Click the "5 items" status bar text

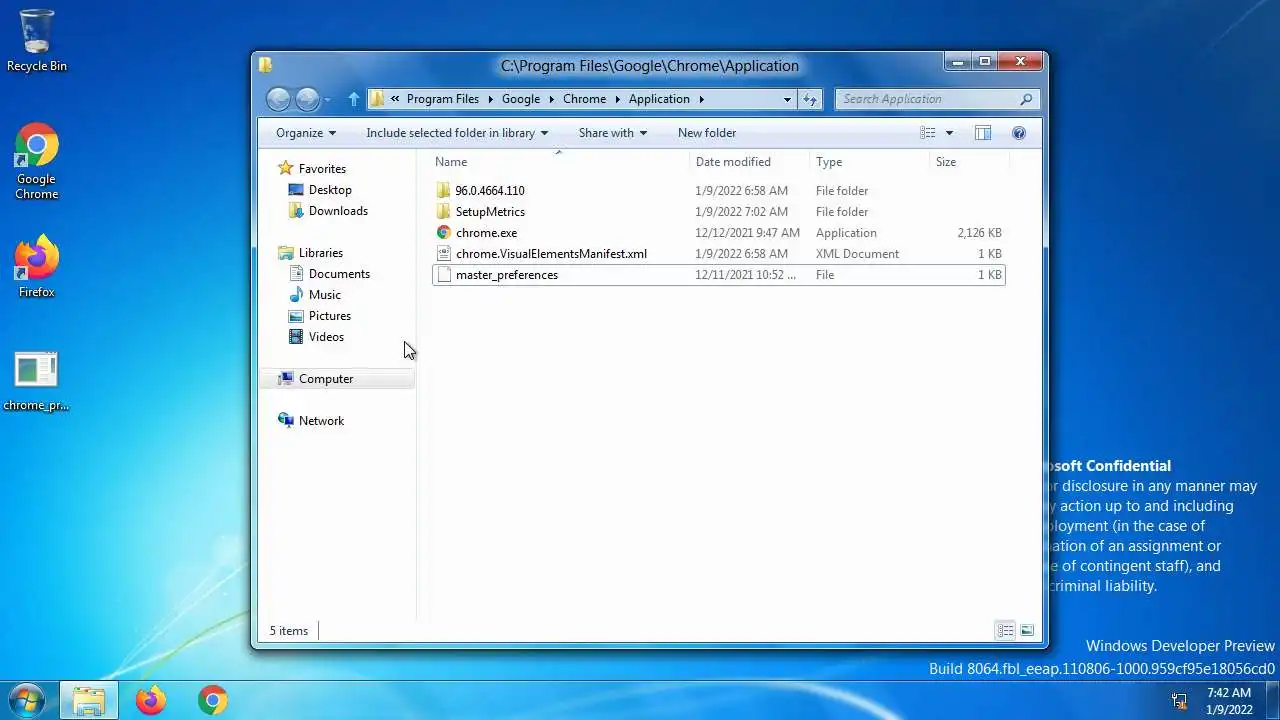[289, 631]
